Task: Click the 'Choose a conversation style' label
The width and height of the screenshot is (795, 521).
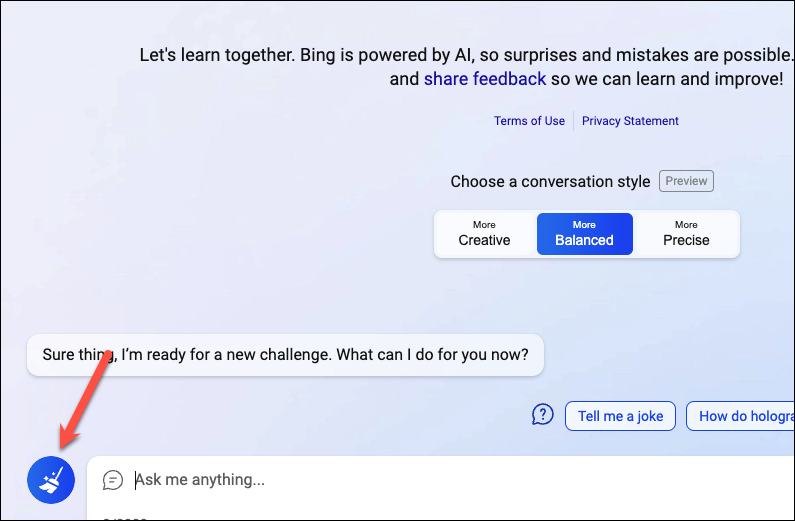Action: 550,181
